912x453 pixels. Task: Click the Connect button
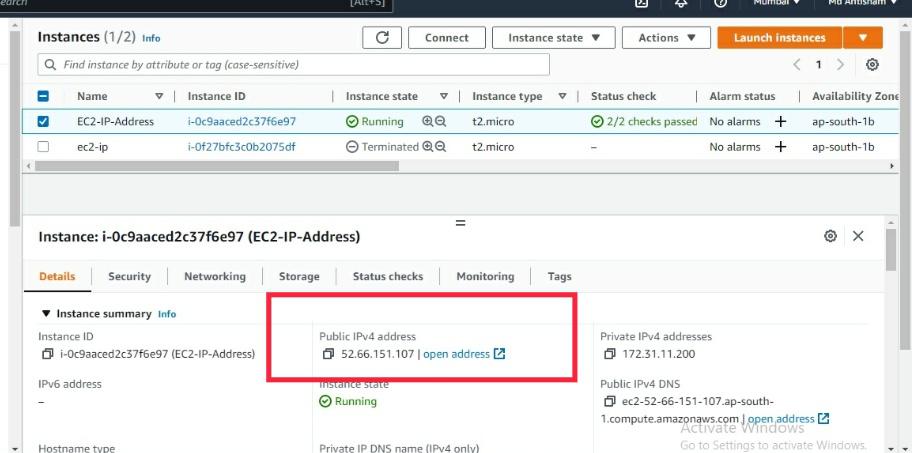[447, 38]
